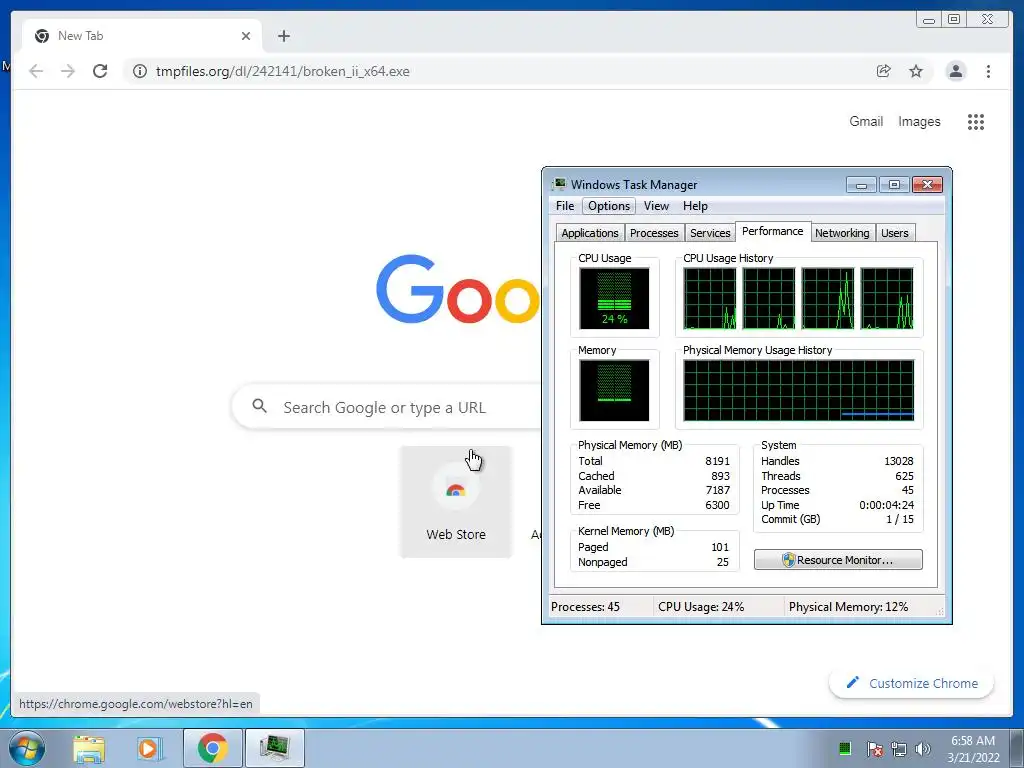Switch to Users tab

pyautogui.click(x=894, y=233)
